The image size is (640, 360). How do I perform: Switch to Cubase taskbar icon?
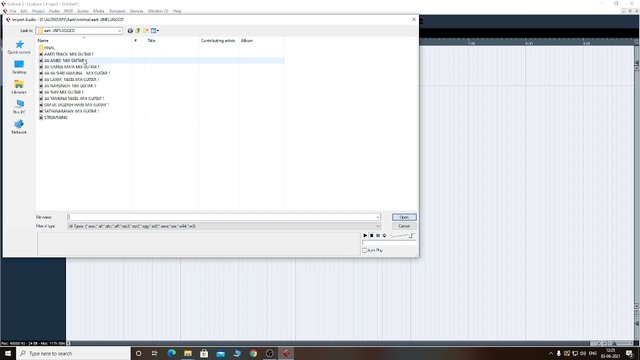point(286,353)
